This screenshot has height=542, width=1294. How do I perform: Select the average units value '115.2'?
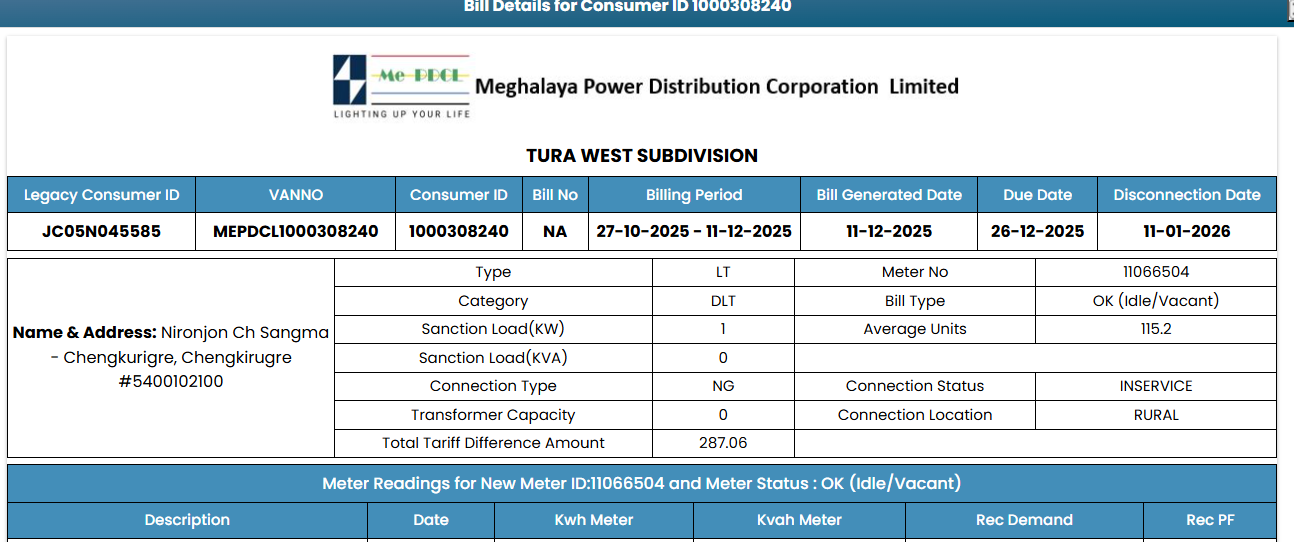tap(1156, 329)
